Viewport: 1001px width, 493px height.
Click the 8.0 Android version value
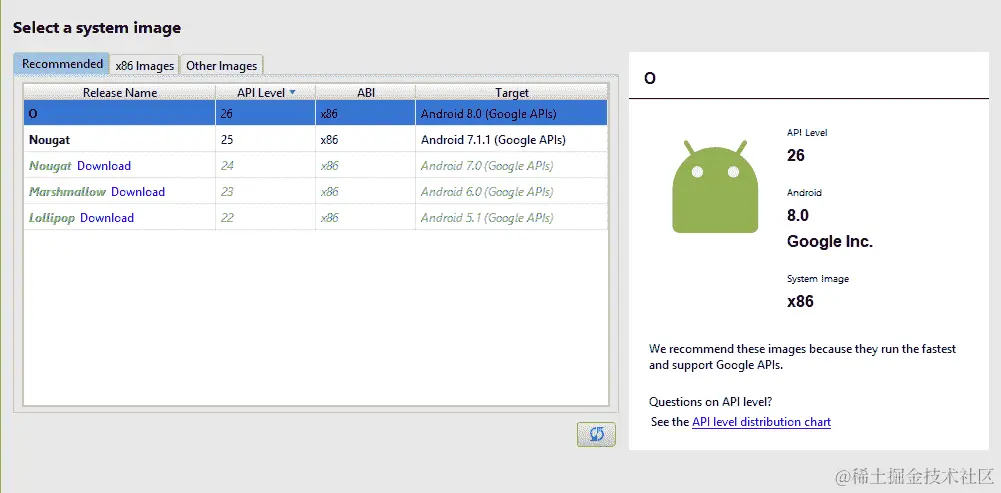(798, 215)
